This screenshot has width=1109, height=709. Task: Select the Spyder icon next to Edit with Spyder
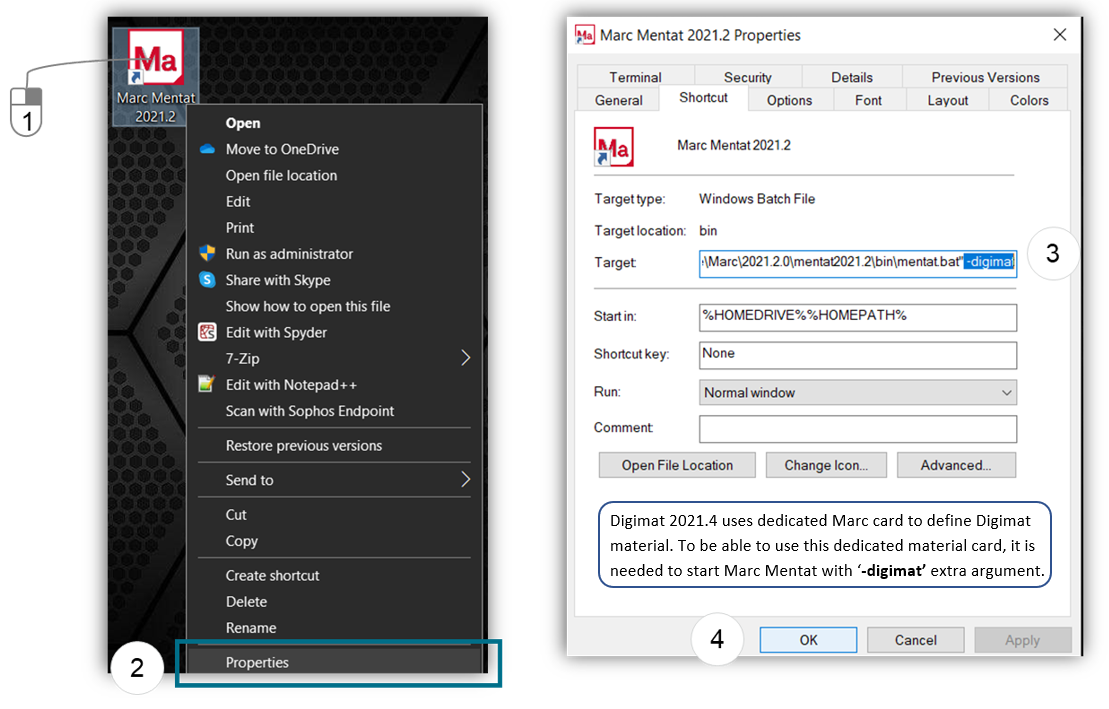tap(207, 332)
